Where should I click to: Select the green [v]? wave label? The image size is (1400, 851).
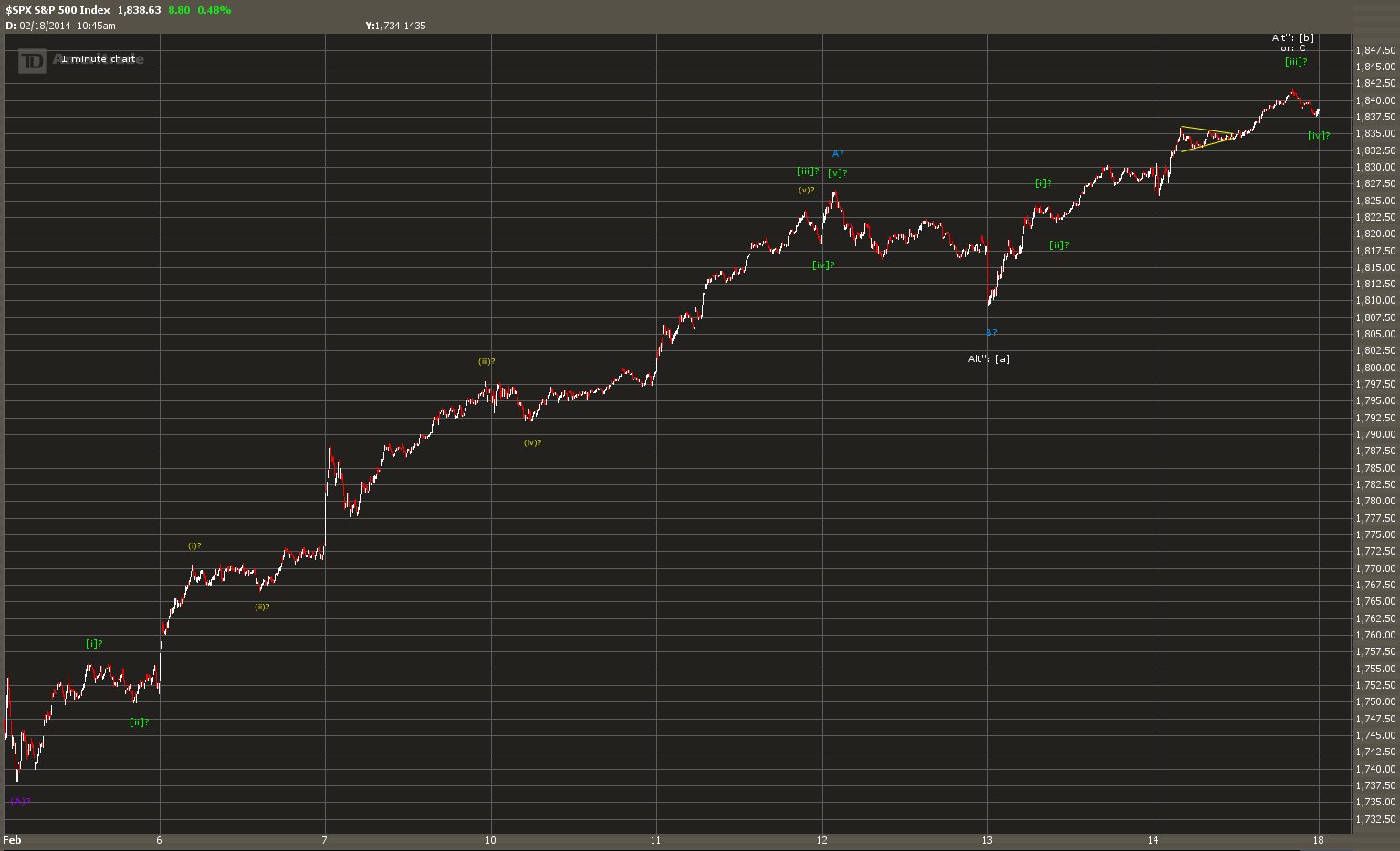[x=838, y=173]
